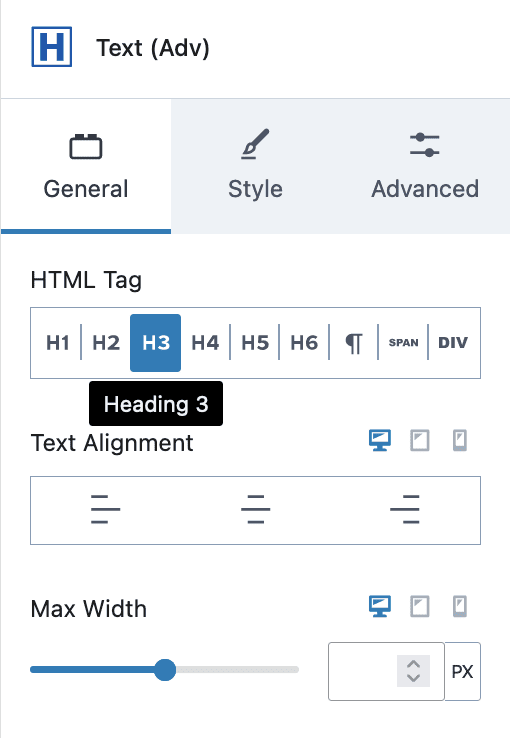
Task: Click tablet device icon for Max Width
Action: 420,606
